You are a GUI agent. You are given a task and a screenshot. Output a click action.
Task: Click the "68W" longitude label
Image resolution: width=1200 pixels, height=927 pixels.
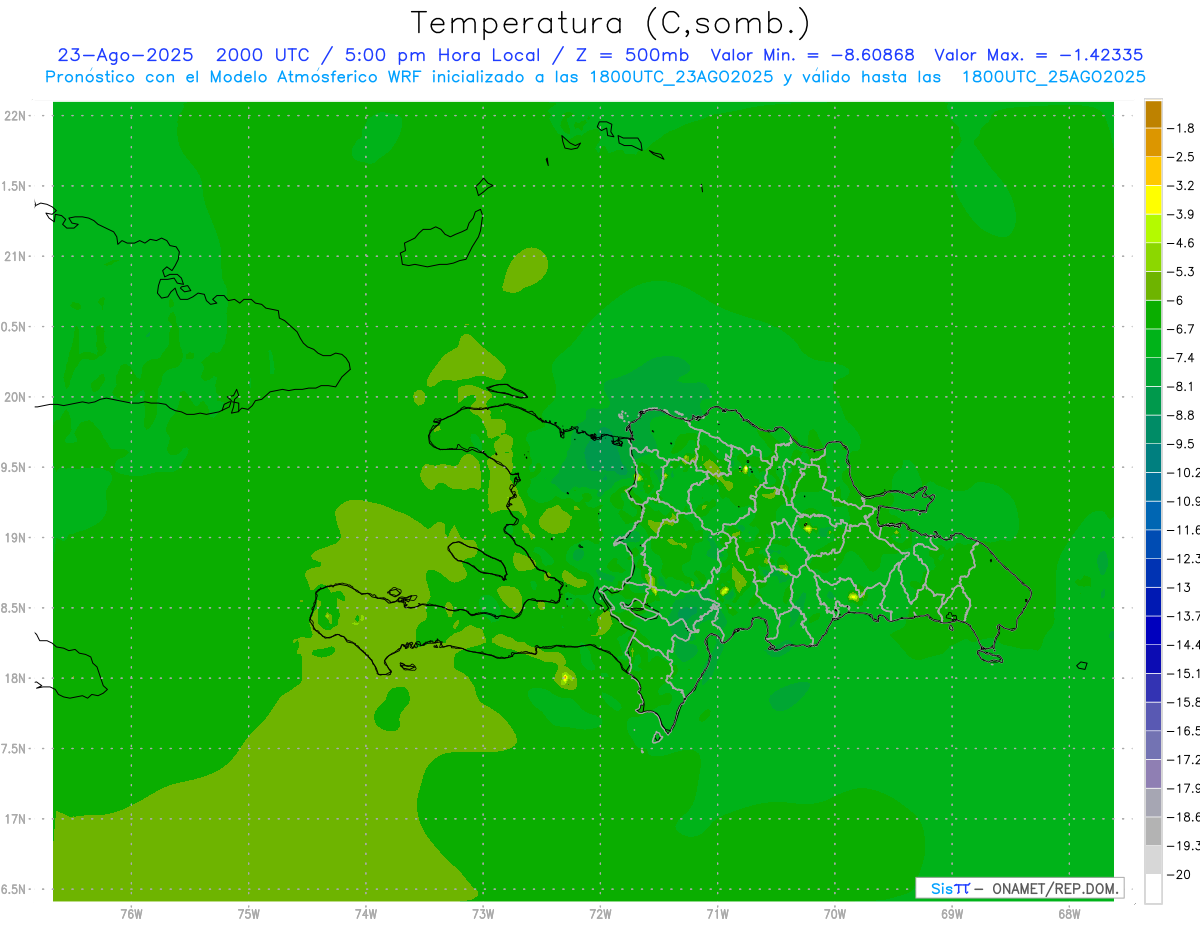1069,914
